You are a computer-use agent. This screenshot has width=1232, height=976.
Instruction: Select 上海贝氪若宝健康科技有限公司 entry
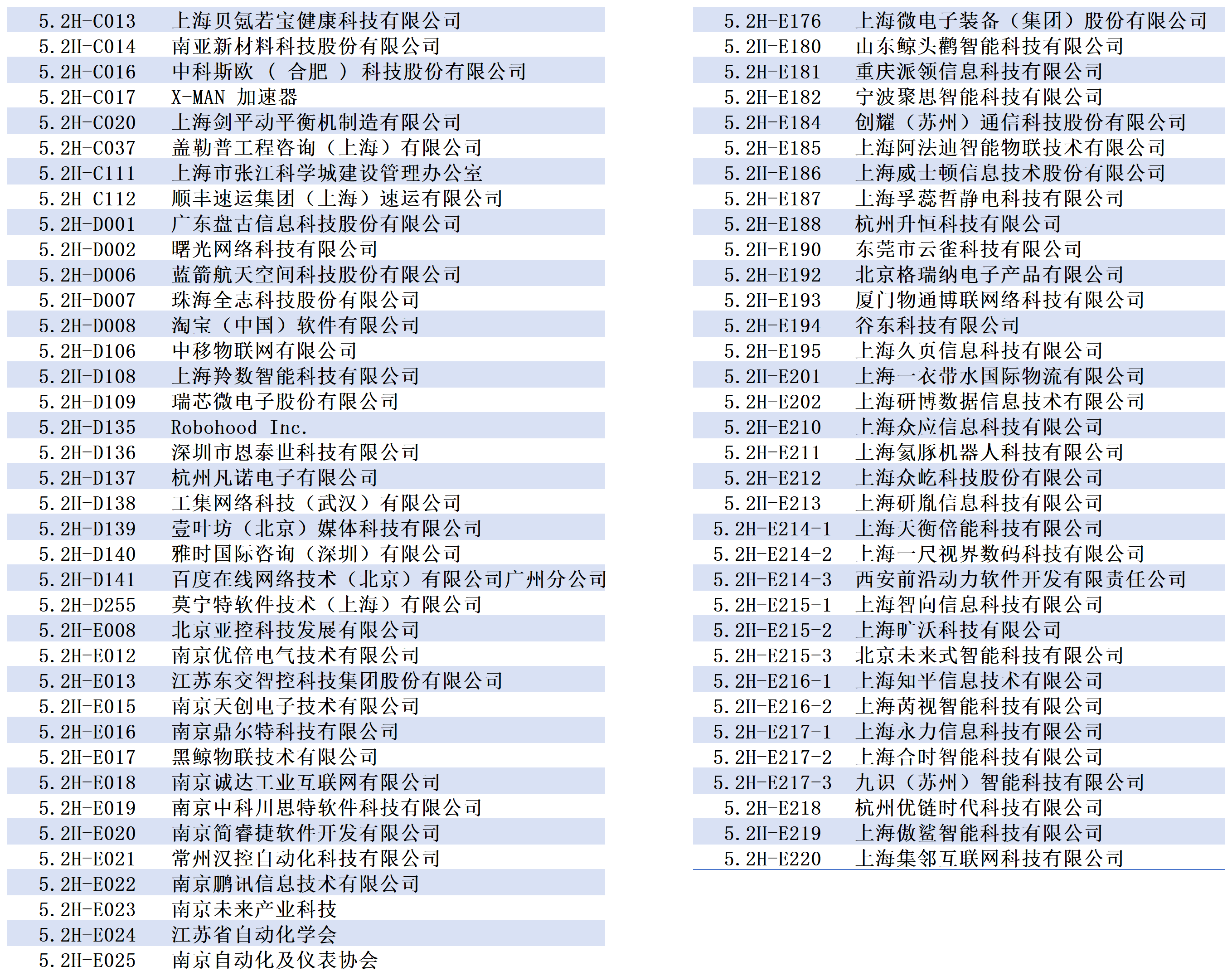pos(316,21)
